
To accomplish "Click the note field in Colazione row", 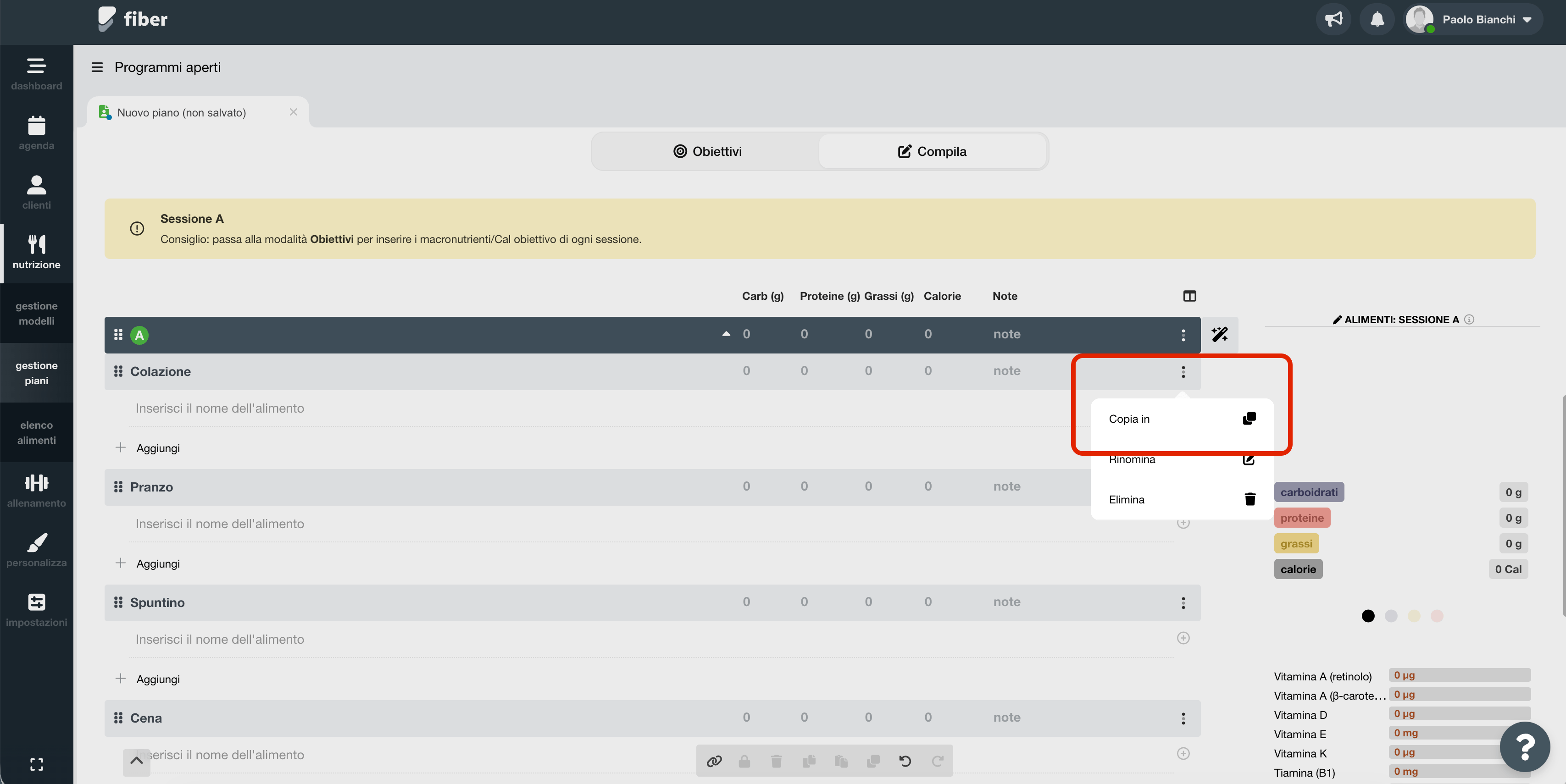I will (1007, 371).
